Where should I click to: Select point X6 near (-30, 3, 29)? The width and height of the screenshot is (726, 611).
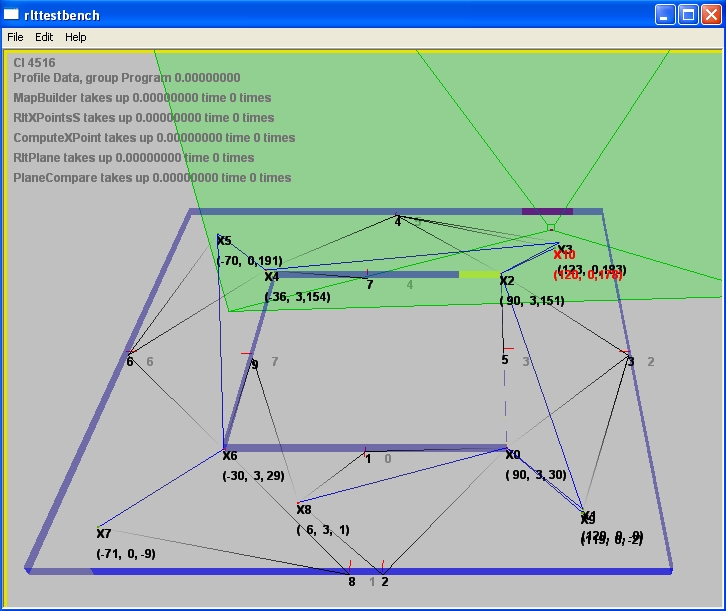click(x=229, y=455)
